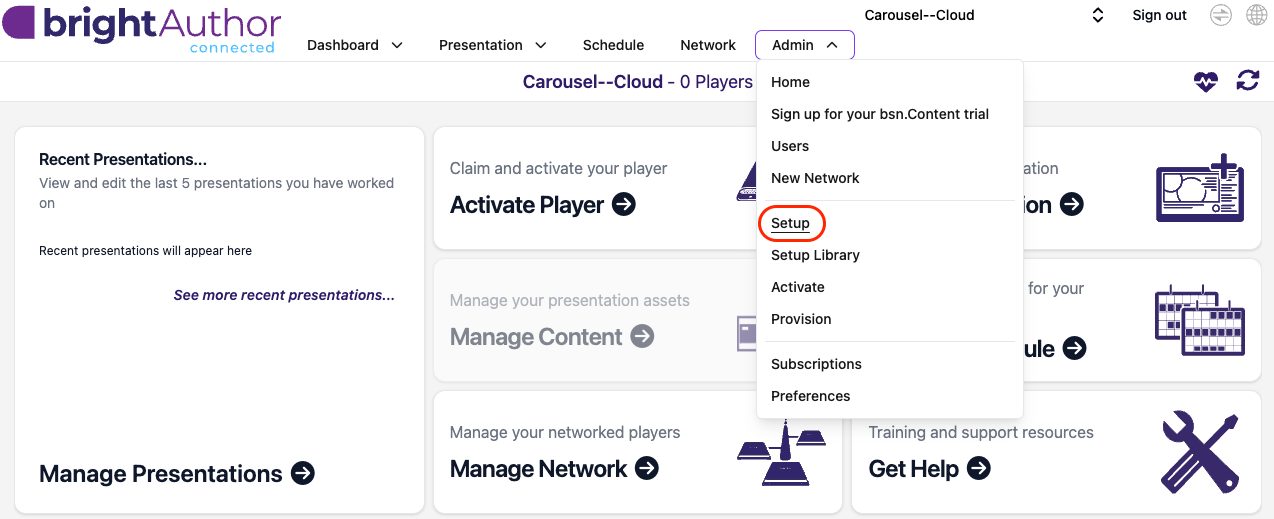
Task: Click the arrow icon next to Manage Content
Action: coord(642,337)
